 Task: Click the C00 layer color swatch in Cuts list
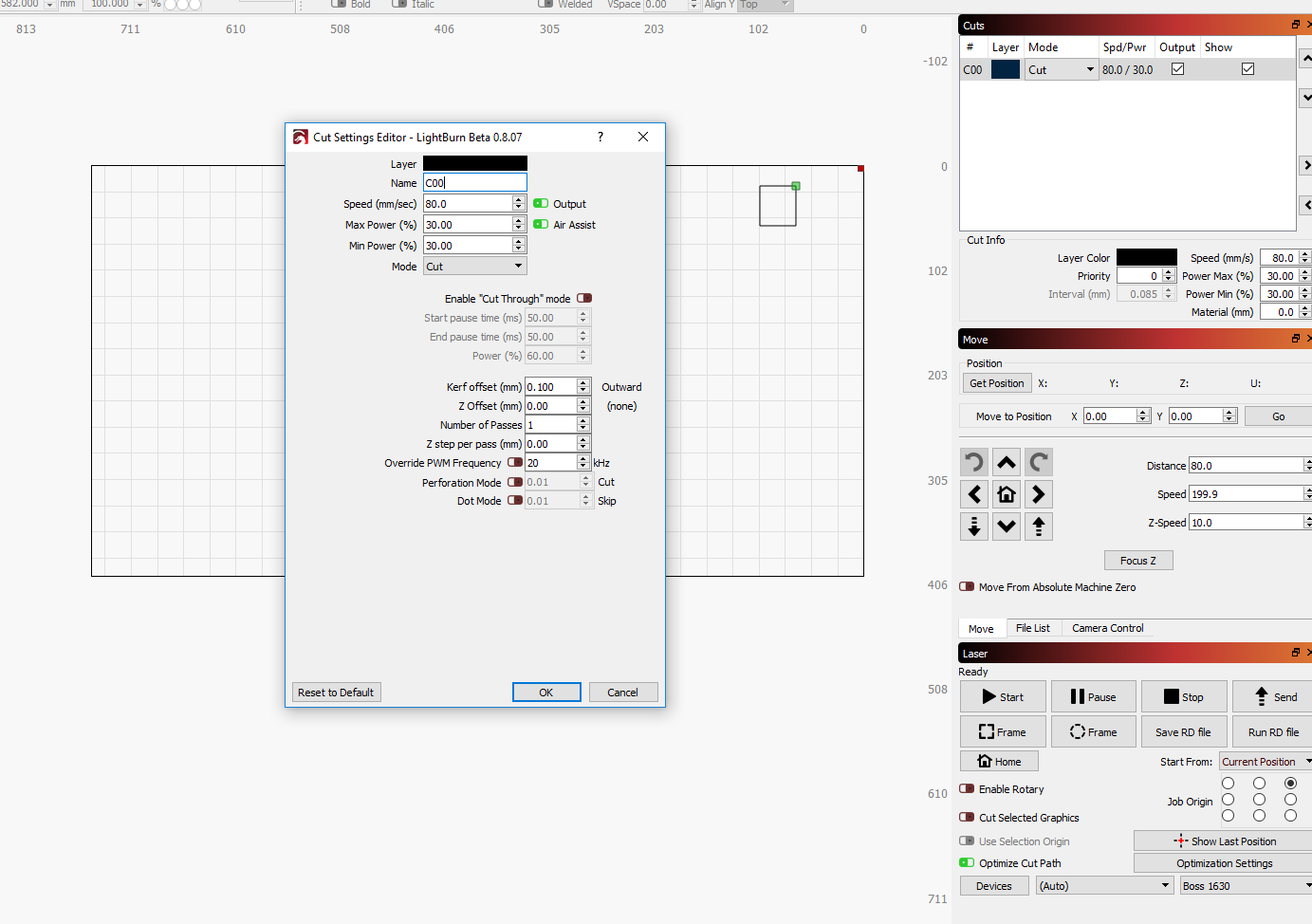[1006, 69]
